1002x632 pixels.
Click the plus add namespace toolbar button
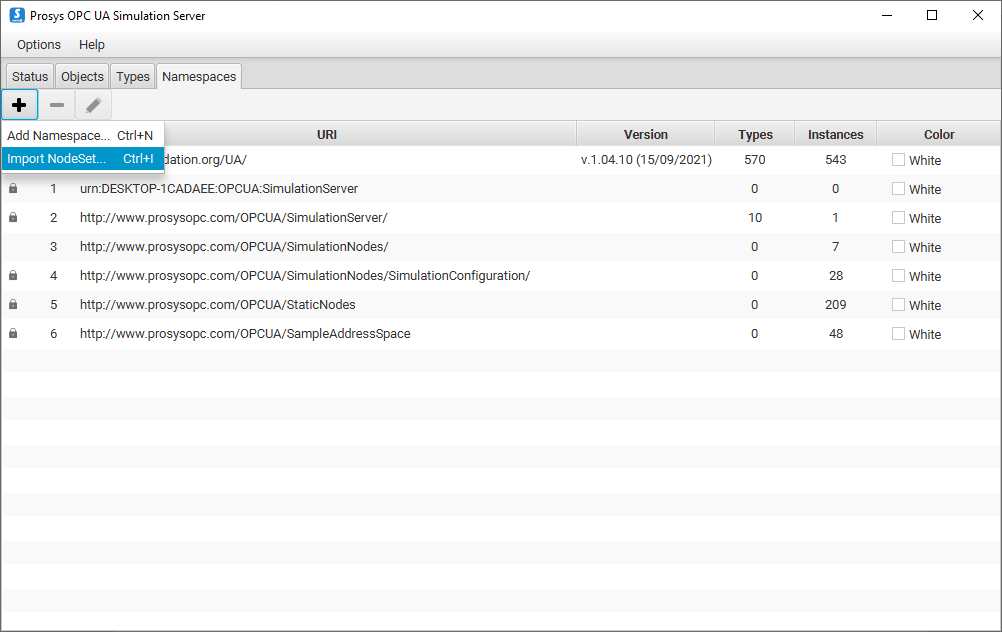click(x=19, y=105)
